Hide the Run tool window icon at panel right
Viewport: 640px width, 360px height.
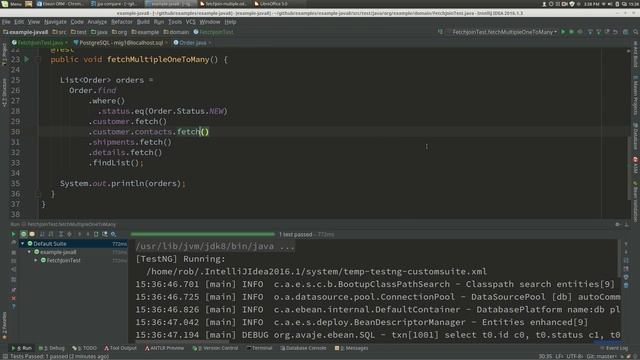[627, 224]
